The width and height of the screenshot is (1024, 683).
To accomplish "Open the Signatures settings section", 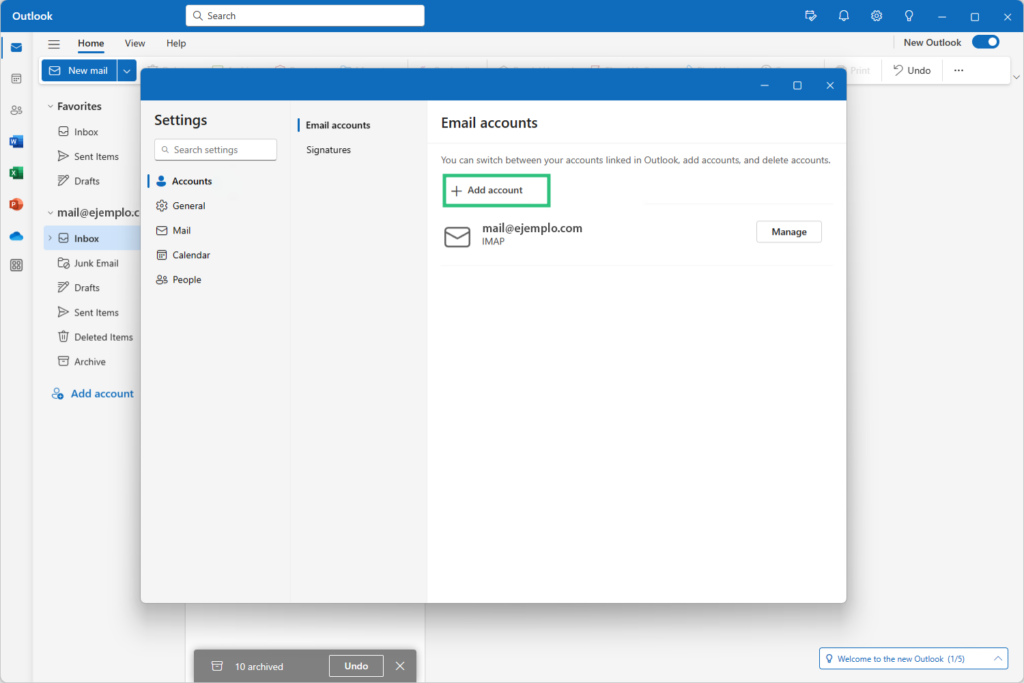I will point(328,150).
